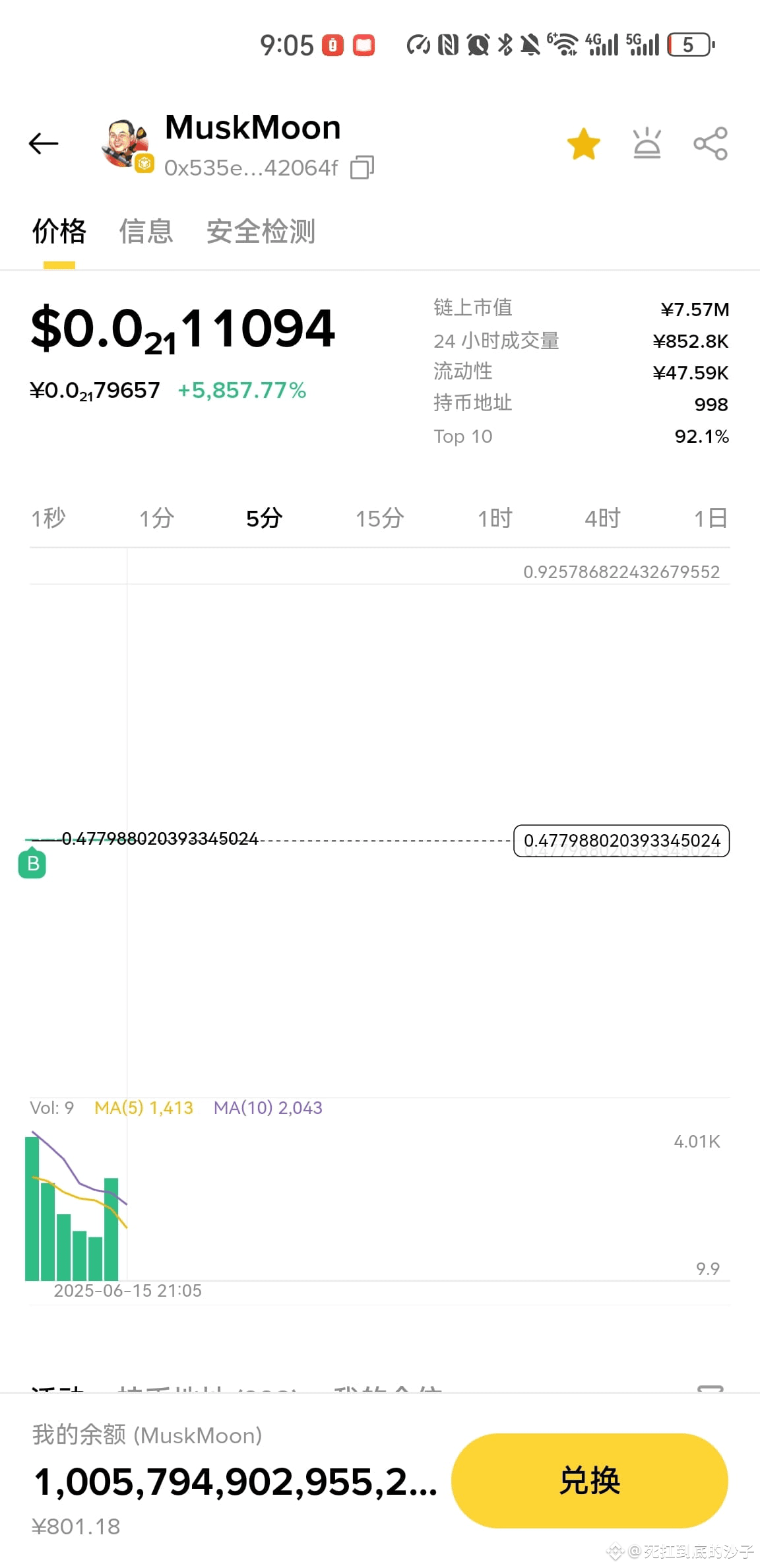
Task: Tap the current price label 0.4779880203
Action: coord(621,841)
